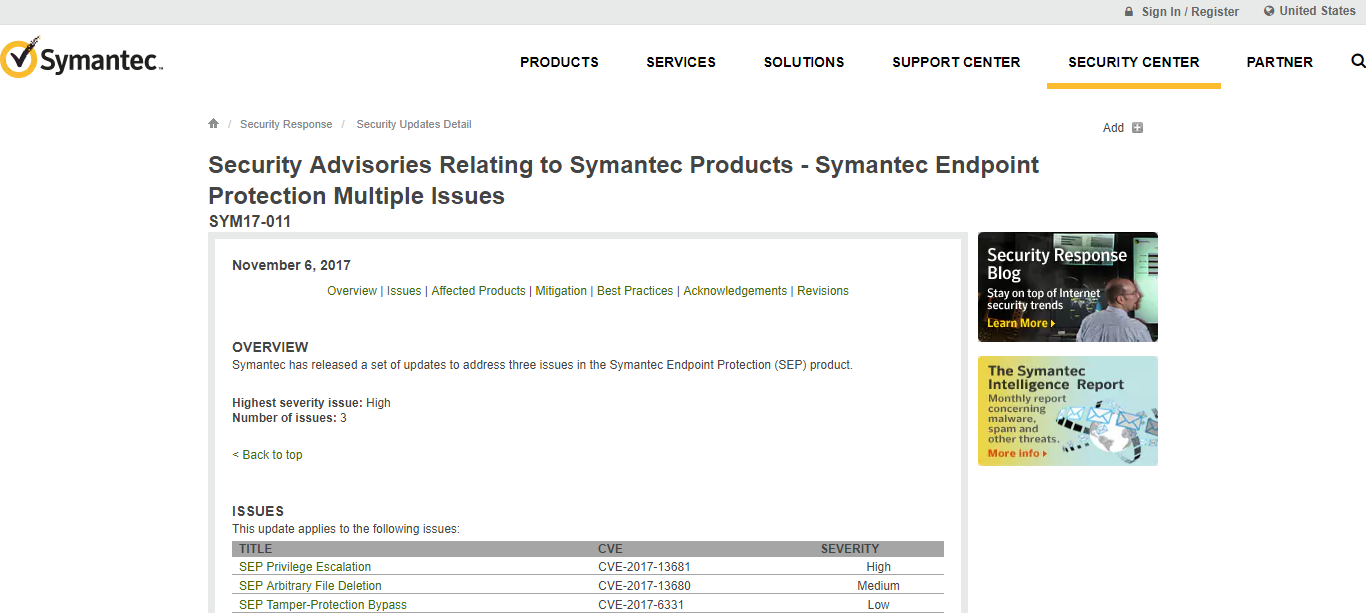This screenshot has height=613, width=1366.
Task: Open Security Response Blog banner
Action: [1068, 287]
